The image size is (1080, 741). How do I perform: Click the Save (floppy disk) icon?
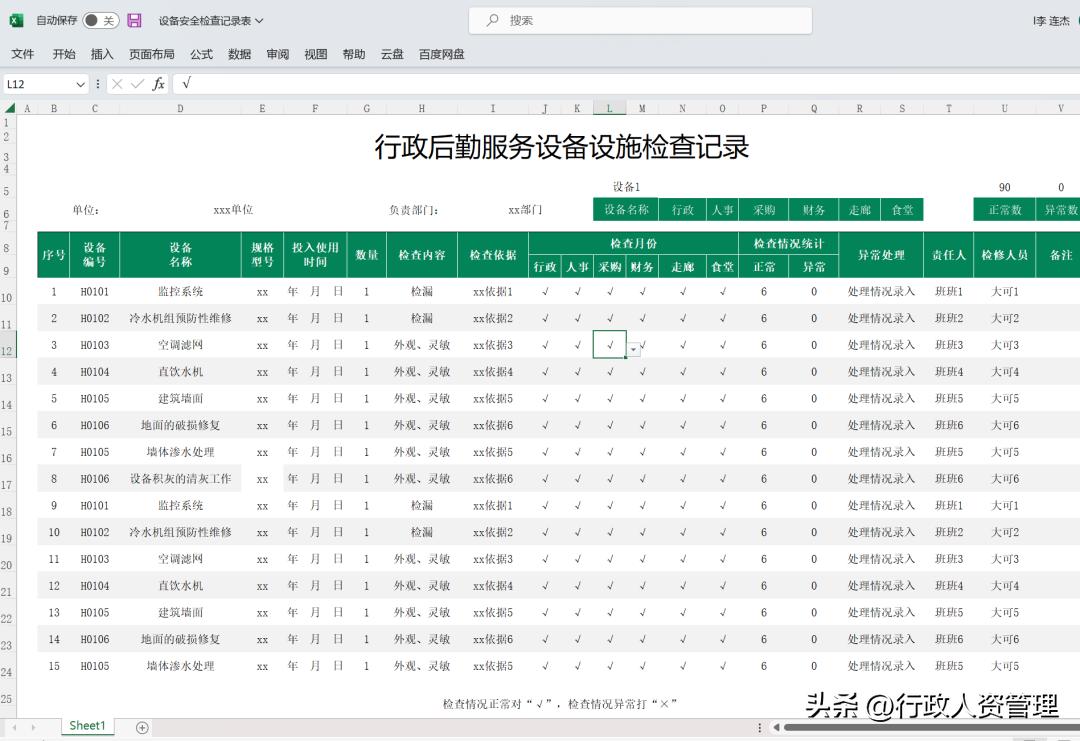(x=135, y=20)
